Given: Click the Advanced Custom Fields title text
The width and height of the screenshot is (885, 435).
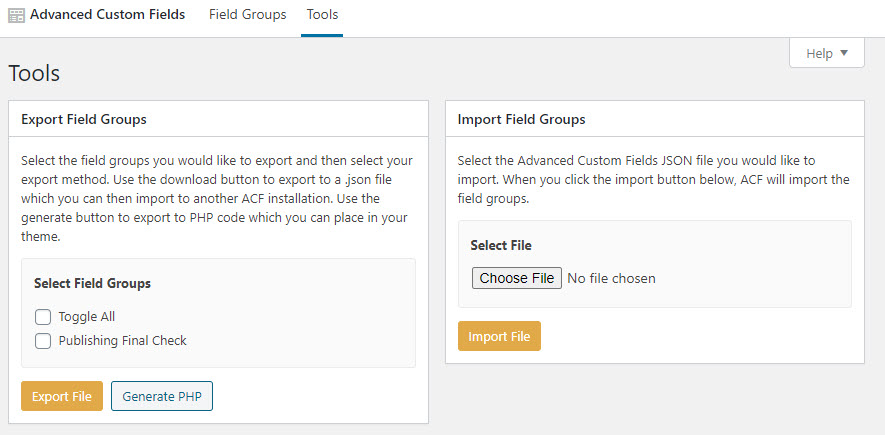Looking at the screenshot, I should click(107, 15).
